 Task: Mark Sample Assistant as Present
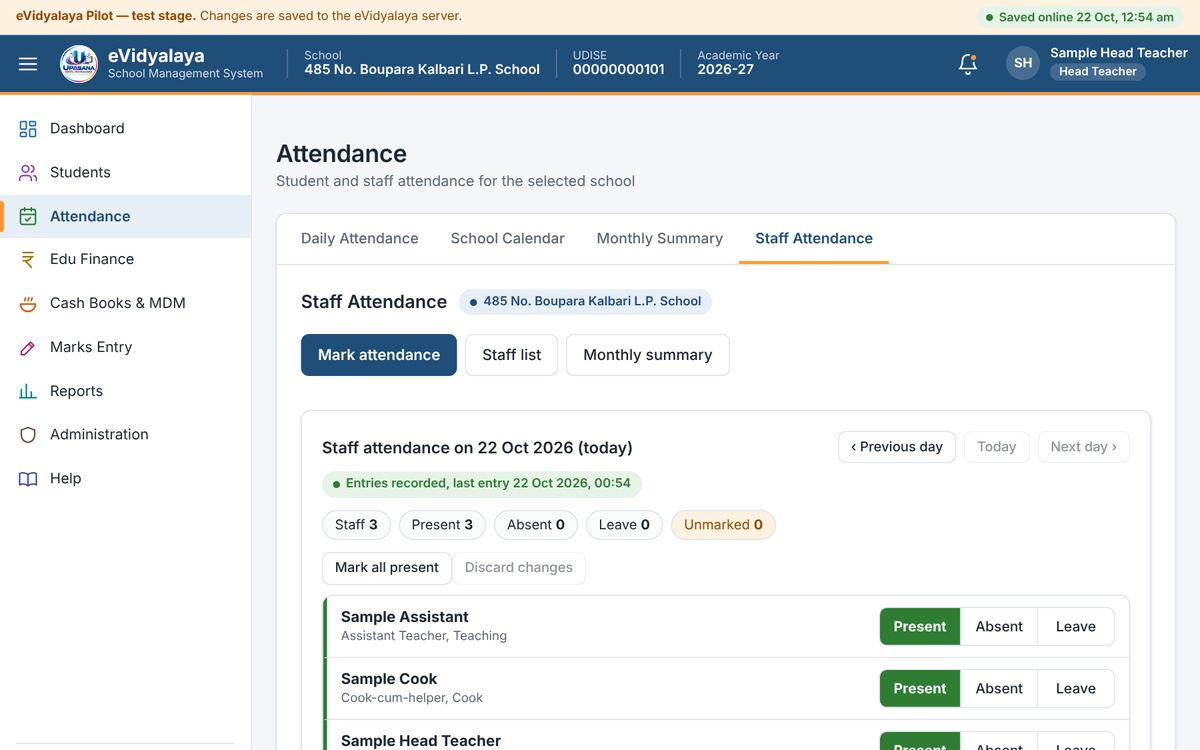(x=920, y=627)
